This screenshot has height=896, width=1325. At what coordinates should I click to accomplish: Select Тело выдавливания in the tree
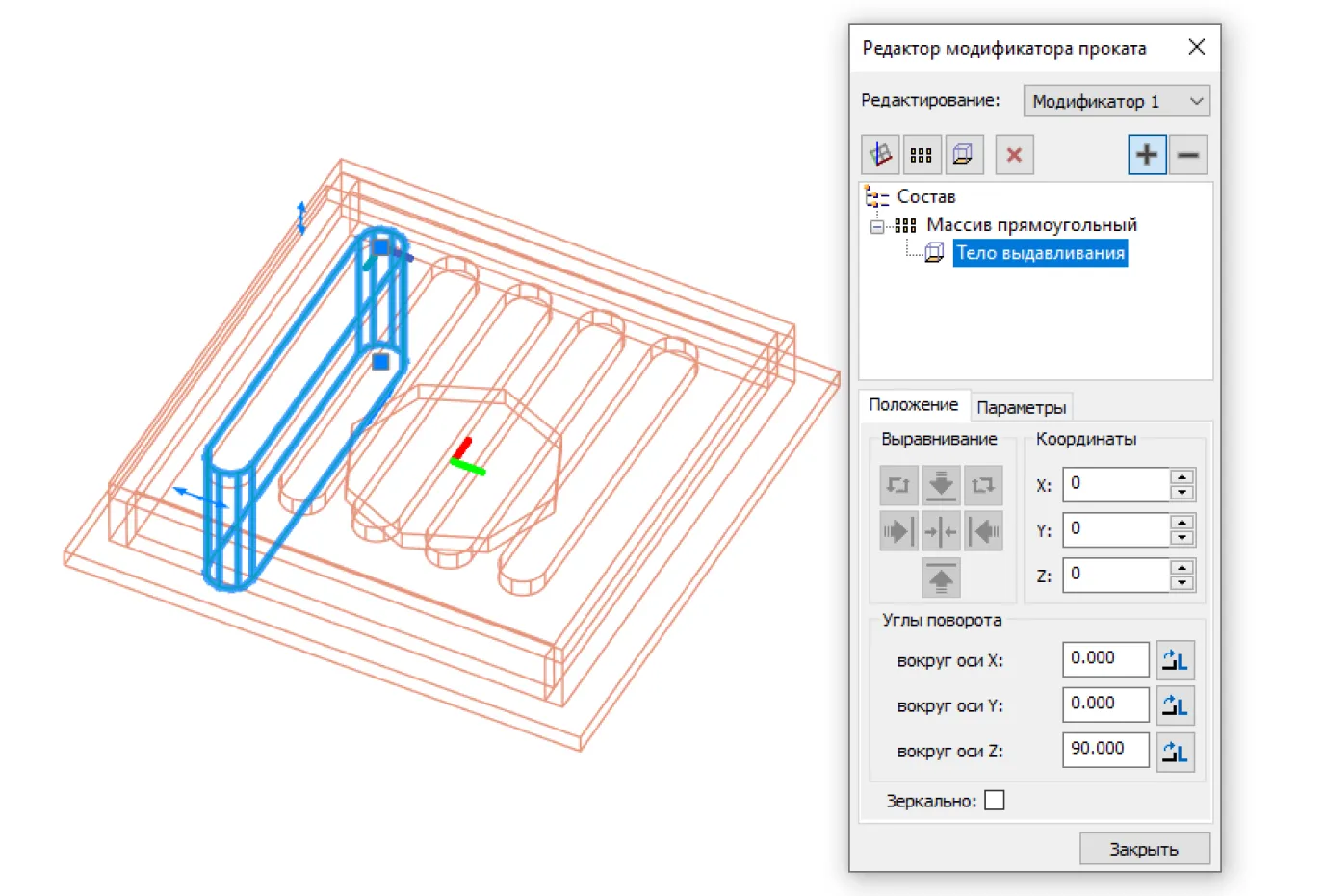[x=1039, y=253]
